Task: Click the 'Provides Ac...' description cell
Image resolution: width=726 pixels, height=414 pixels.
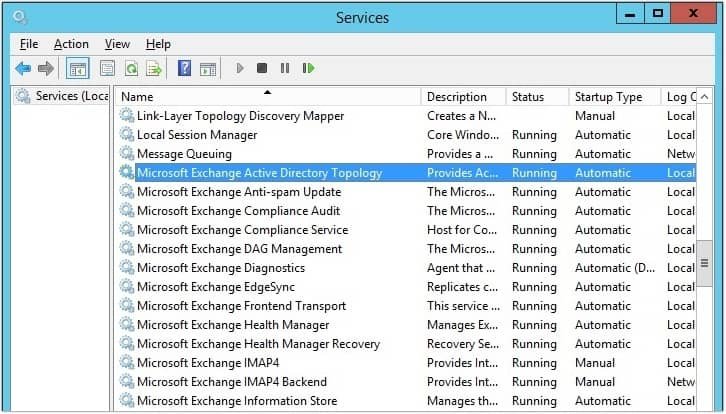Action: (463, 173)
